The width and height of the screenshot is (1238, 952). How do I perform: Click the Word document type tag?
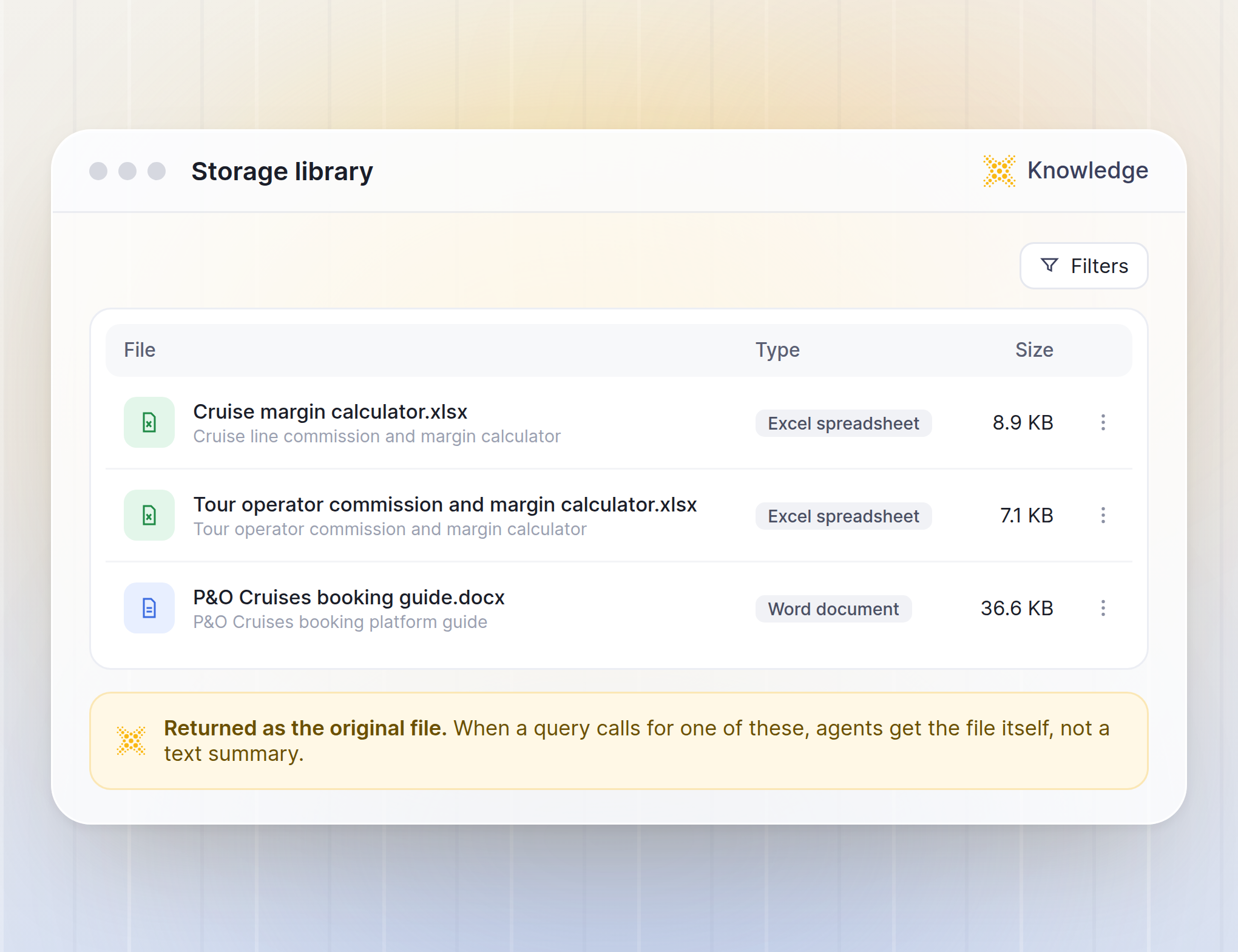(833, 609)
